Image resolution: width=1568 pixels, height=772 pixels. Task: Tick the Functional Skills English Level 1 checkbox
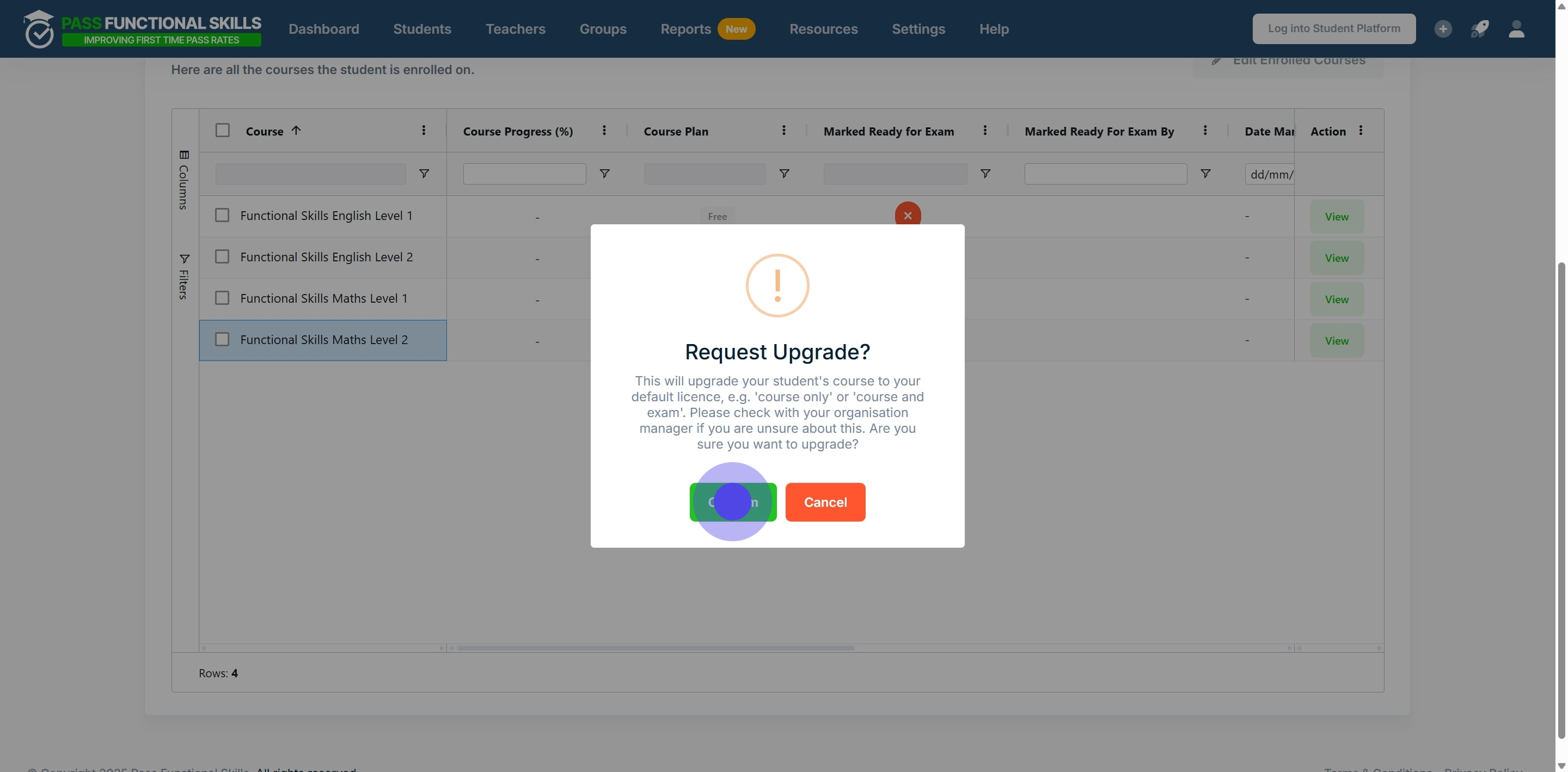click(222, 216)
